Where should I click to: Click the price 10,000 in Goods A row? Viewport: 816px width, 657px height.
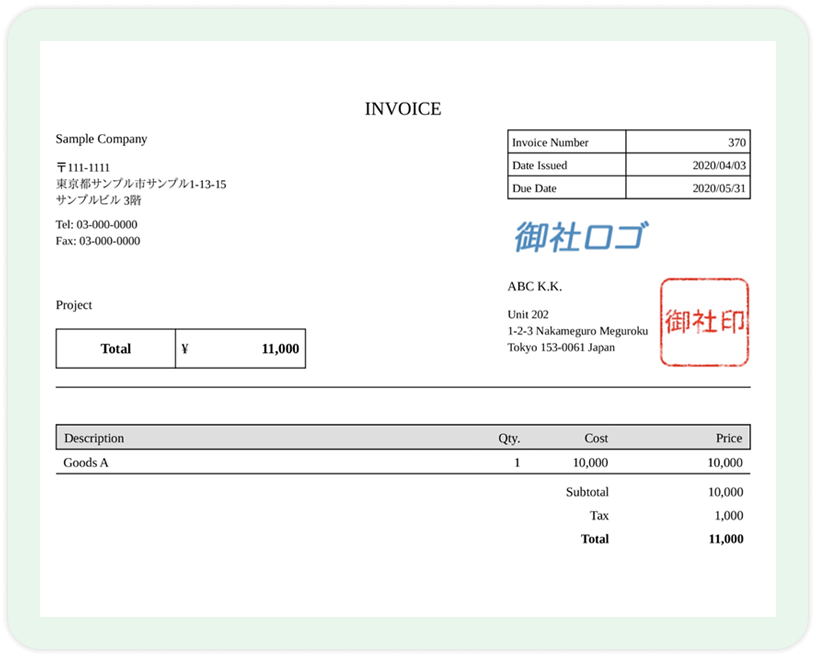725,462
